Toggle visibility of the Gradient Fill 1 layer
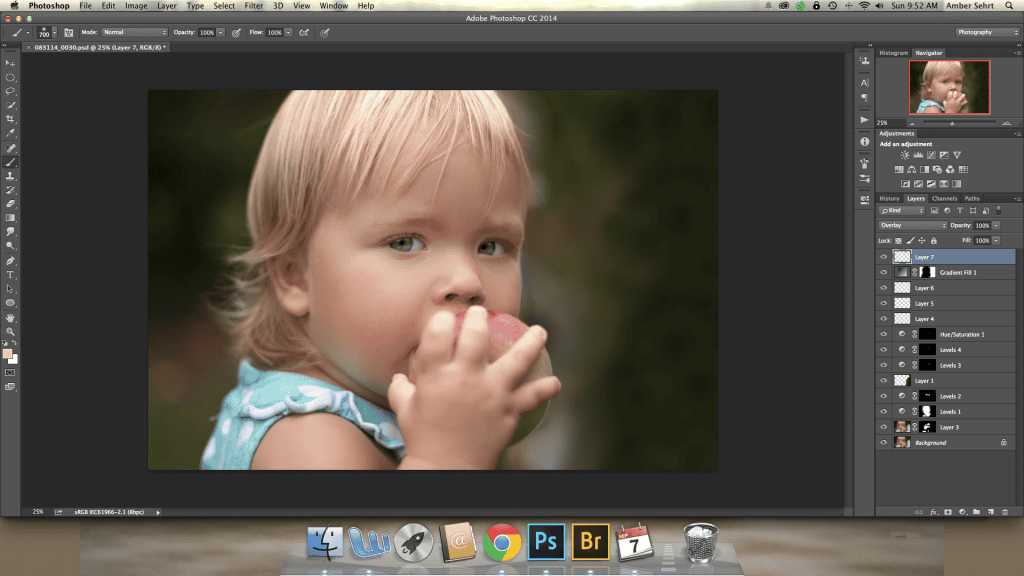Screen dimensions: 1024x576 884,272
